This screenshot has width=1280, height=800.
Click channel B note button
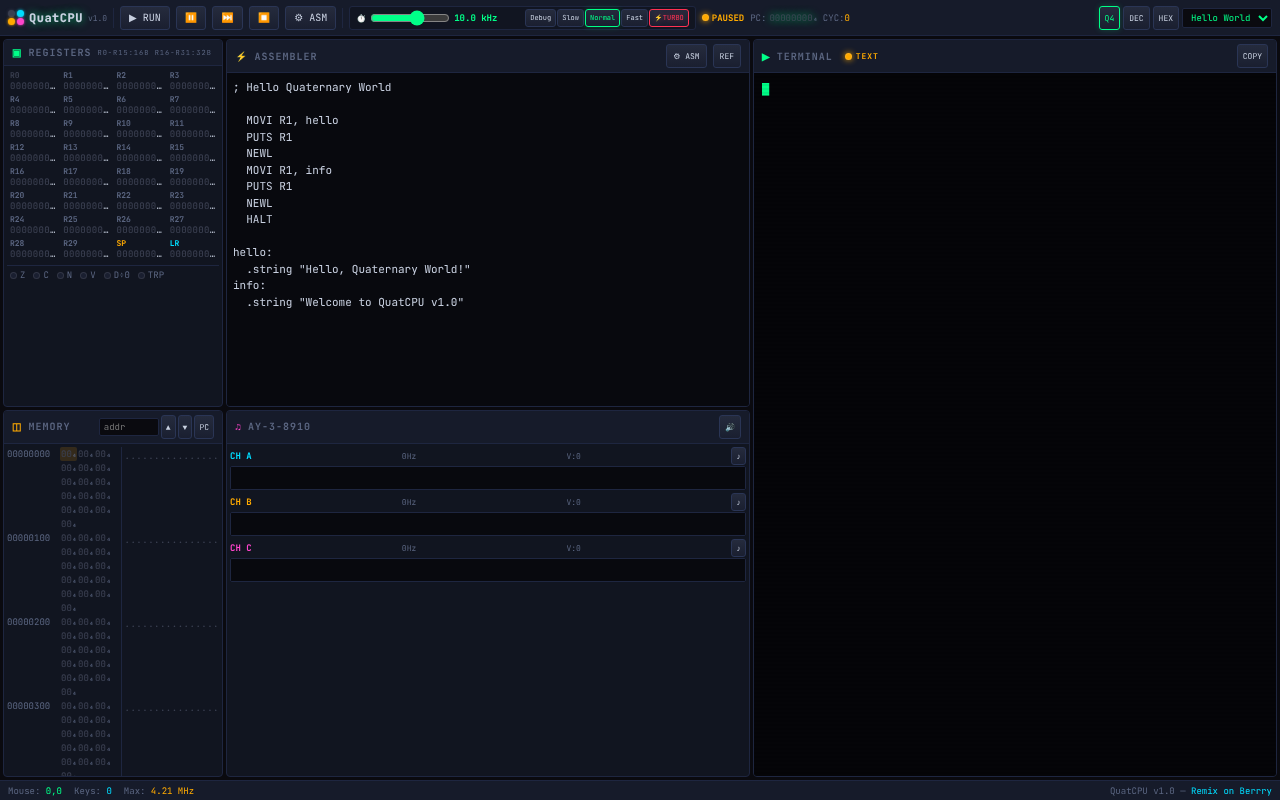pos(738,502)
